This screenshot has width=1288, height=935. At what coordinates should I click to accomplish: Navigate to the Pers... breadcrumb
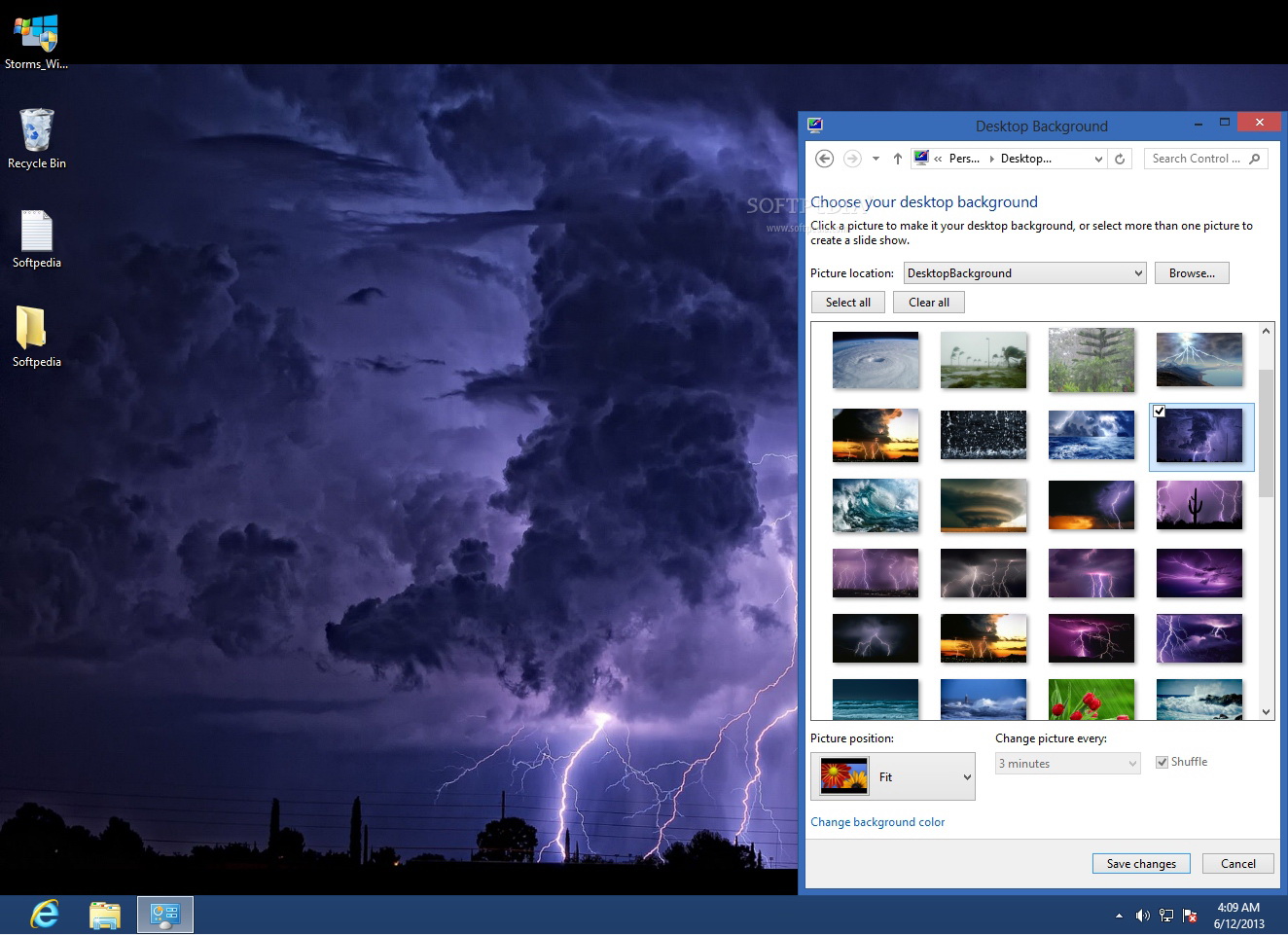click(x=964, y=159)
